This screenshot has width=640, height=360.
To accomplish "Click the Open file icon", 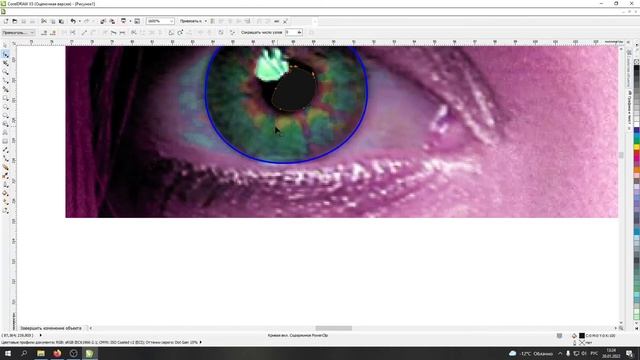I will click(x=15, y=21).
